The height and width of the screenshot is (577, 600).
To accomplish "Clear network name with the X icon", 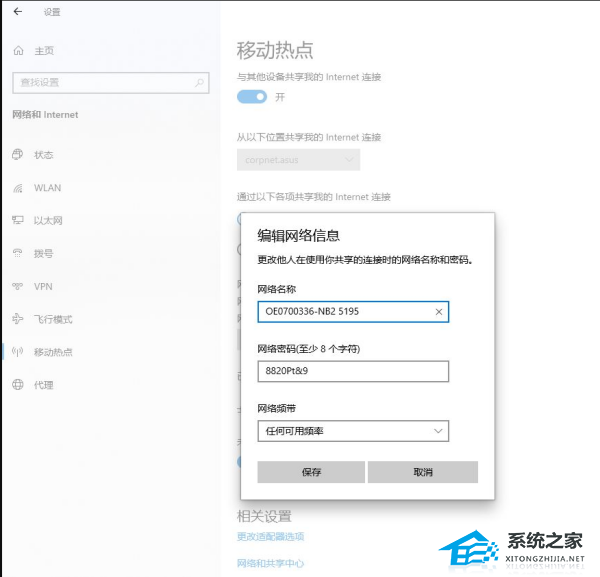I will point(438,312).
